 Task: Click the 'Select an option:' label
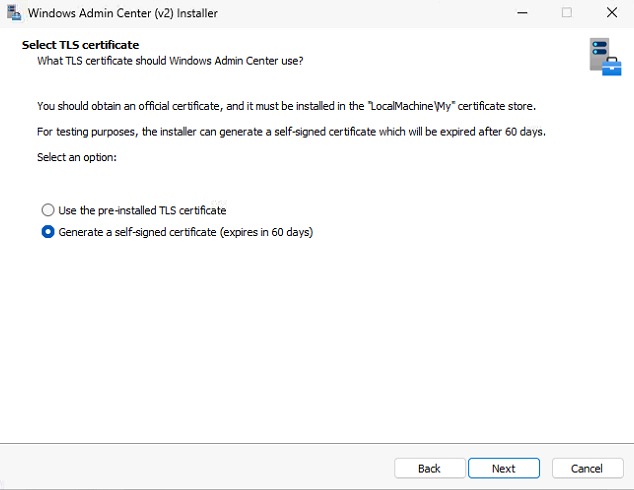77,157
